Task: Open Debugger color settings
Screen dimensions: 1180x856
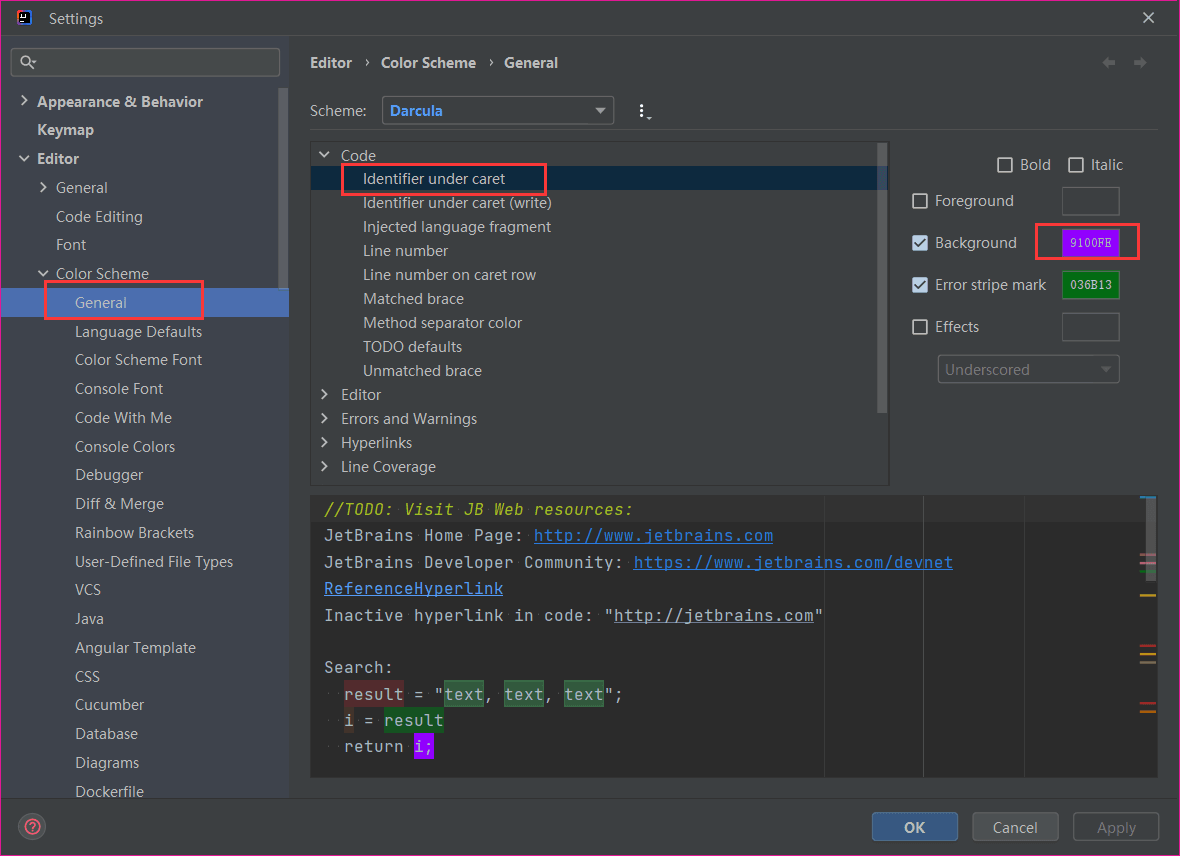Action: tap(109, 476)
